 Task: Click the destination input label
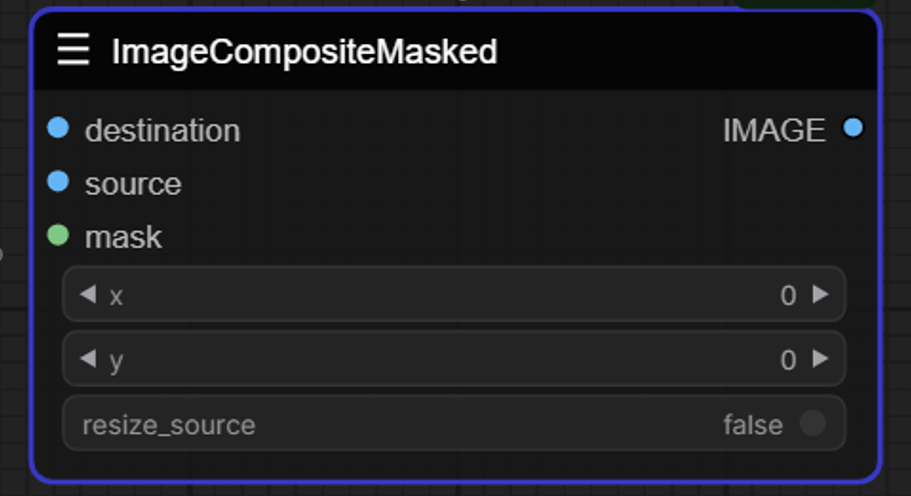(x=162, y=130)
